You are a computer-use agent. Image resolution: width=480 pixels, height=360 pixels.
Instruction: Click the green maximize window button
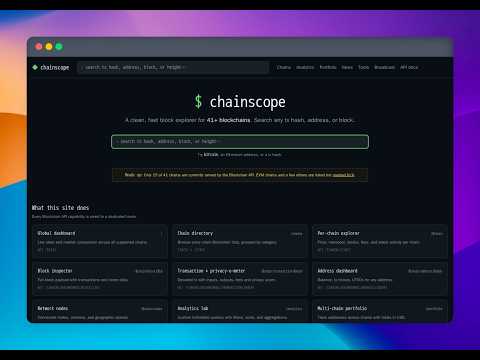pos(59,46)
